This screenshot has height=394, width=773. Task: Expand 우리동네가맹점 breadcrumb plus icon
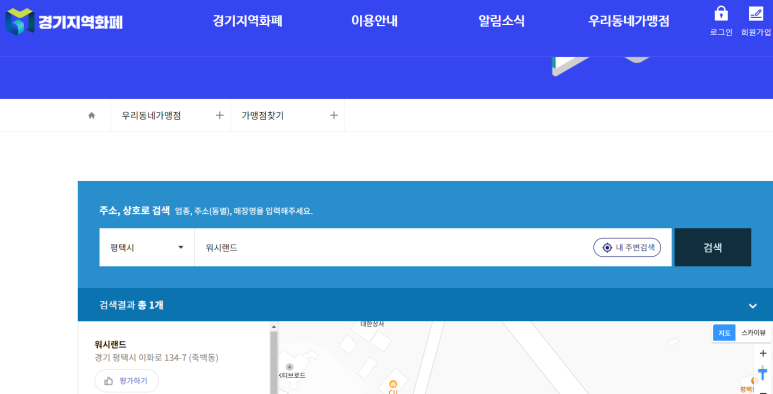click(219, 115)
